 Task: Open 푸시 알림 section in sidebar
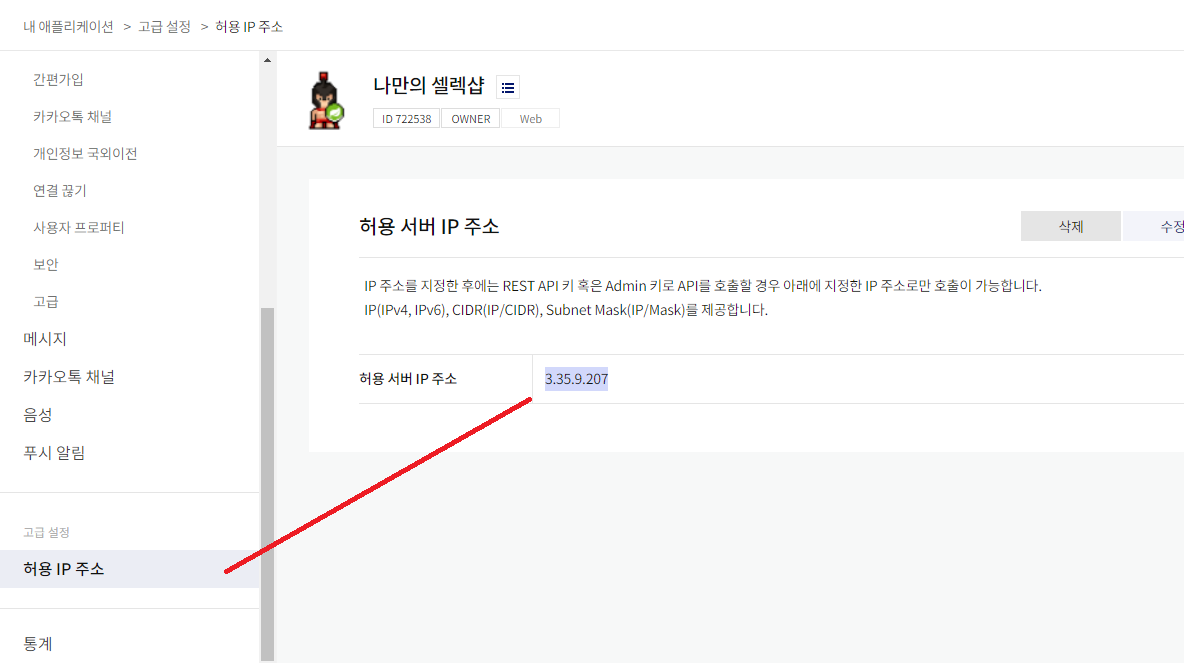point(54,452)
